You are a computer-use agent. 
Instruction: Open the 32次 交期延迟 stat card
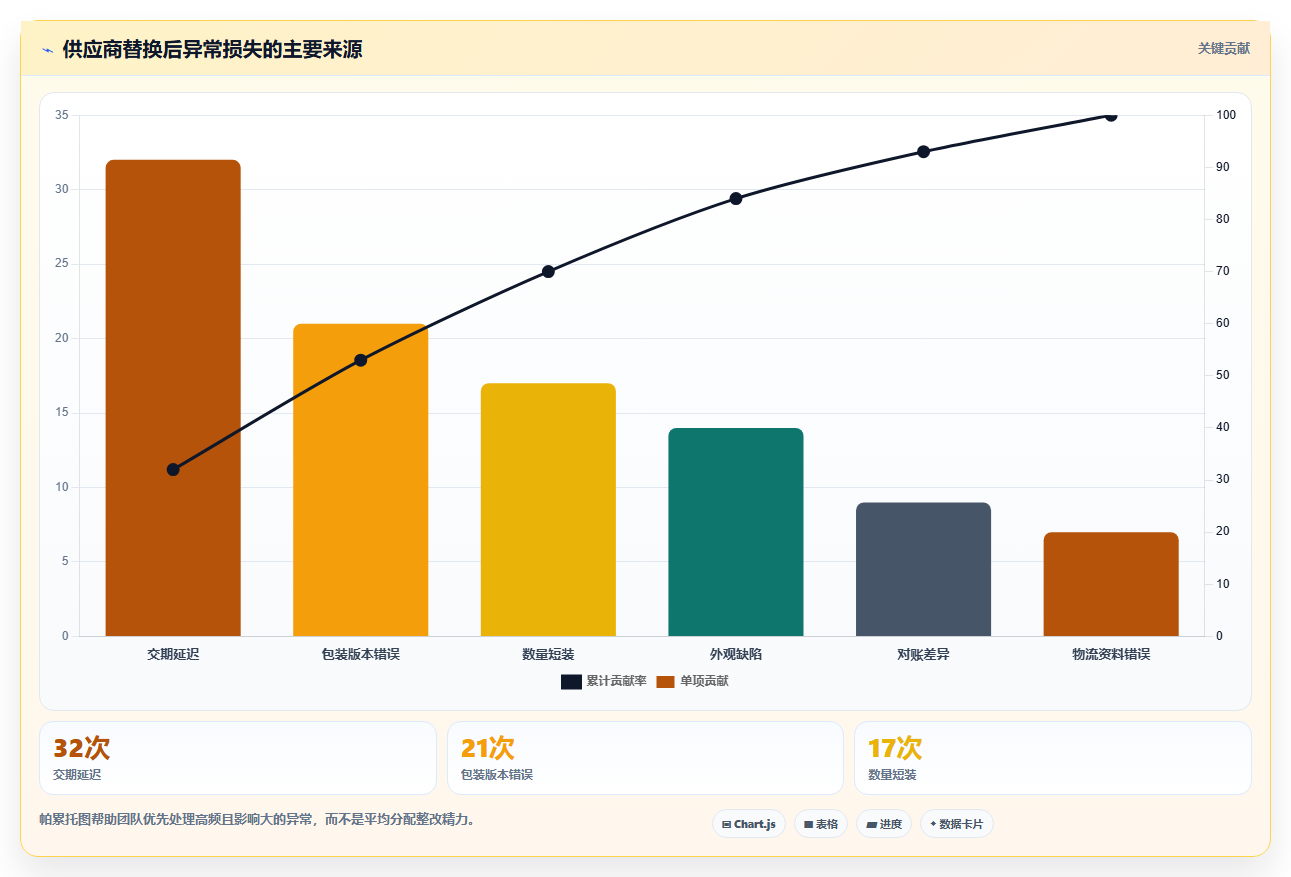point(238,758)
